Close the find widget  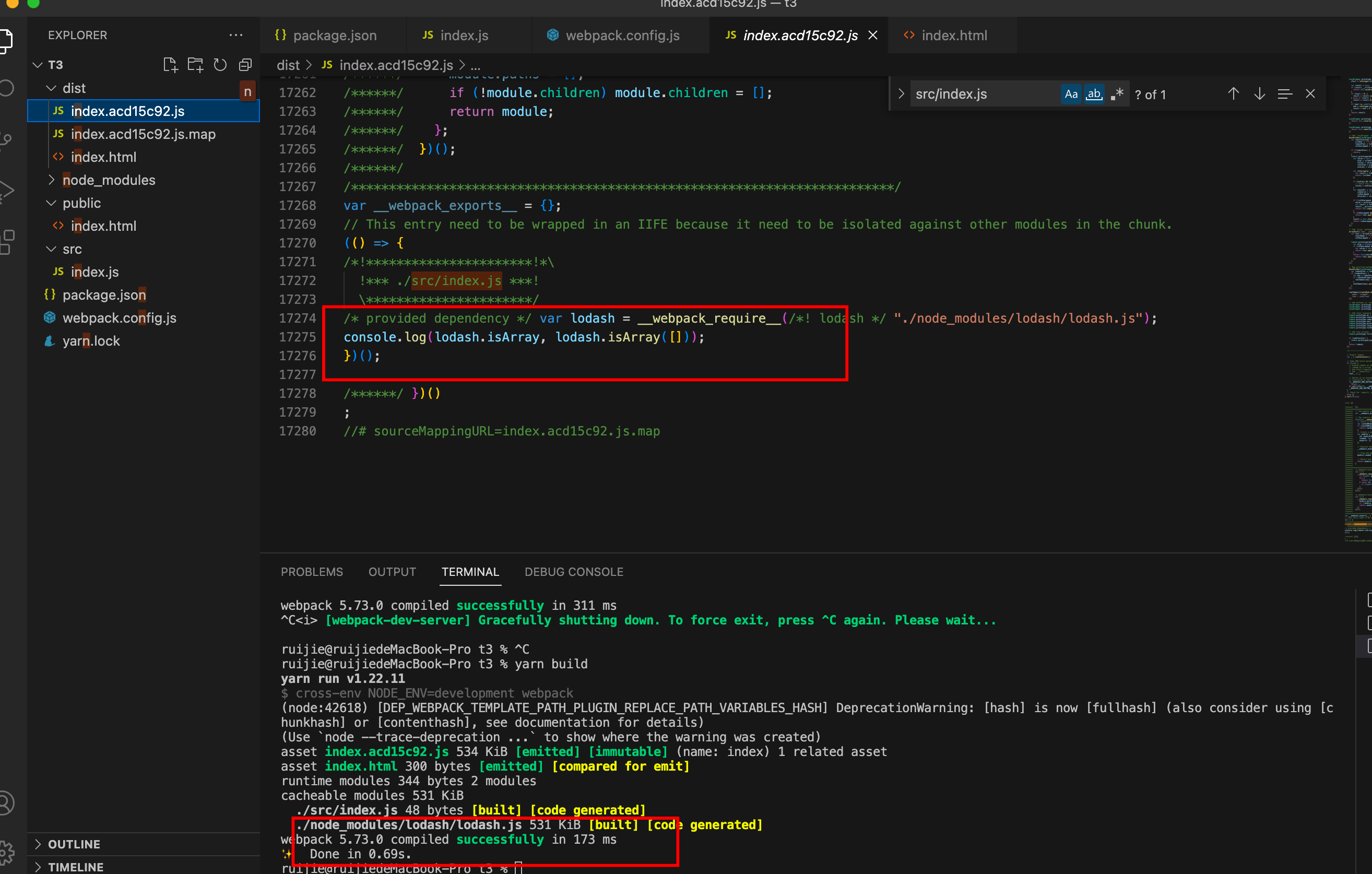1310,94
